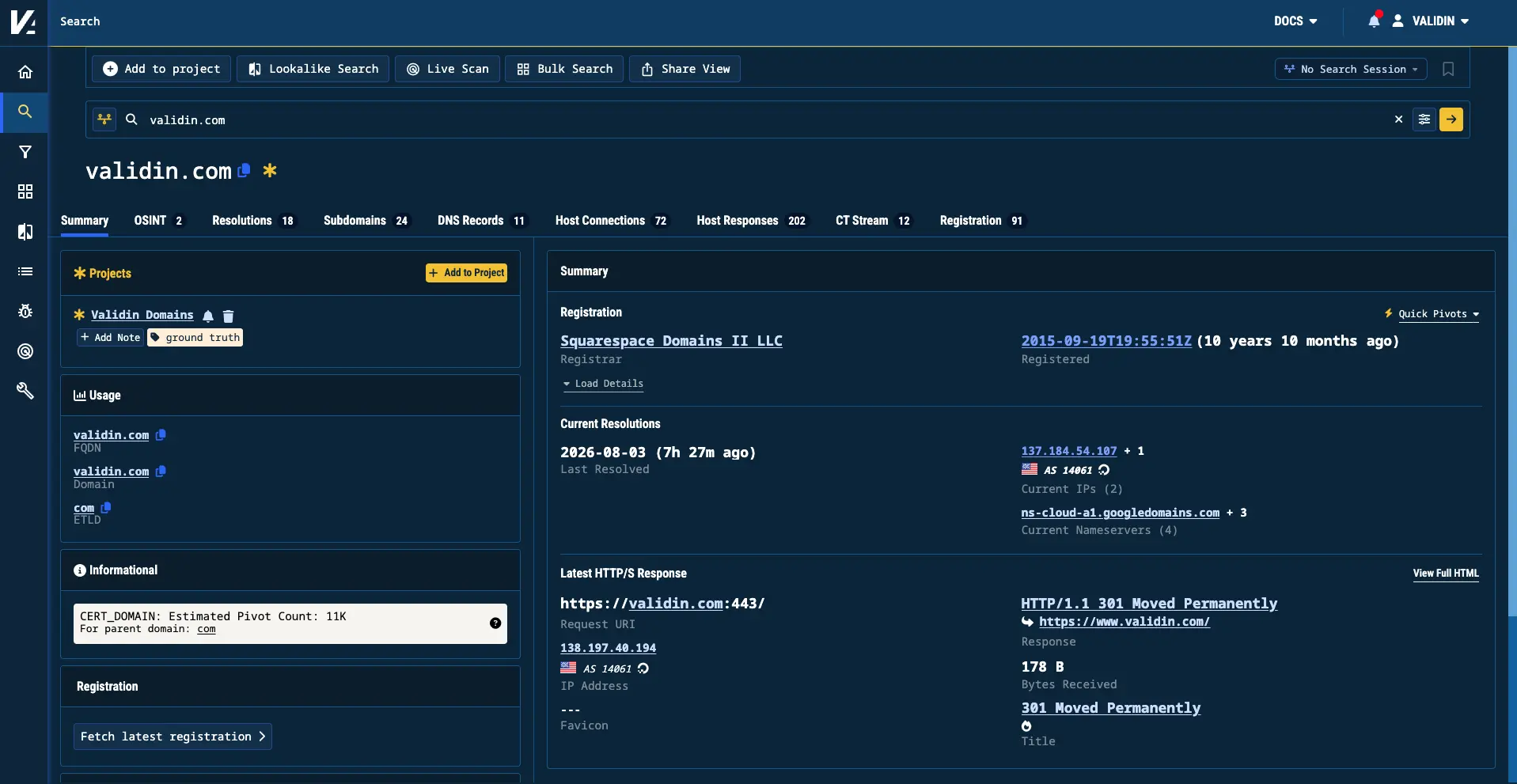Open the lookalike sidebar icon
Screen dimensions: 1517x784
point(25,232)
